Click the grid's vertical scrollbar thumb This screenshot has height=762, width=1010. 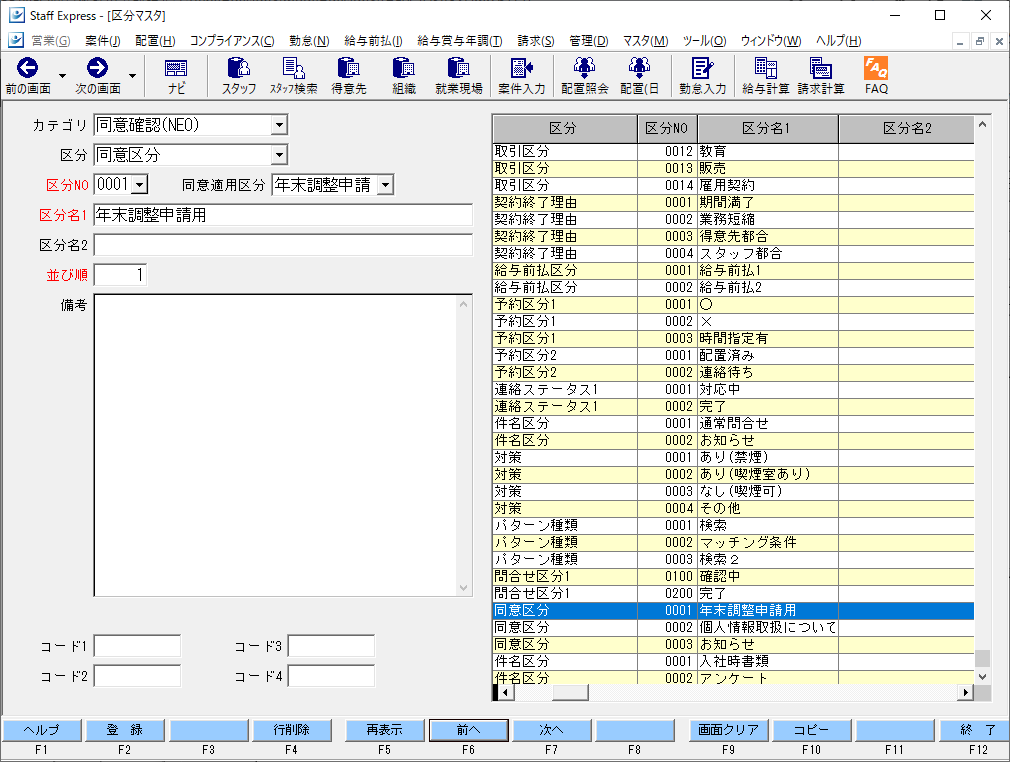click(982, 658)
